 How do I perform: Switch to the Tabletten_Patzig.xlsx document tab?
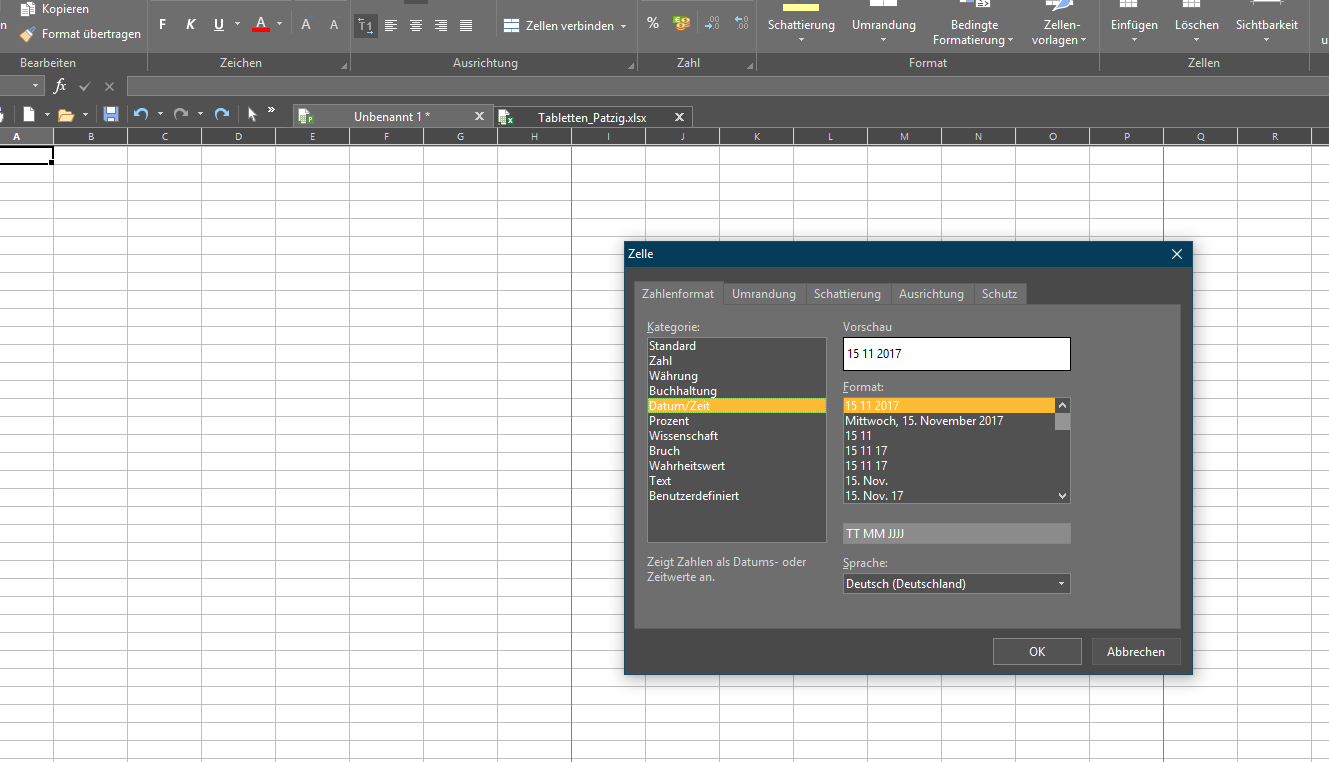click(591, 117)
